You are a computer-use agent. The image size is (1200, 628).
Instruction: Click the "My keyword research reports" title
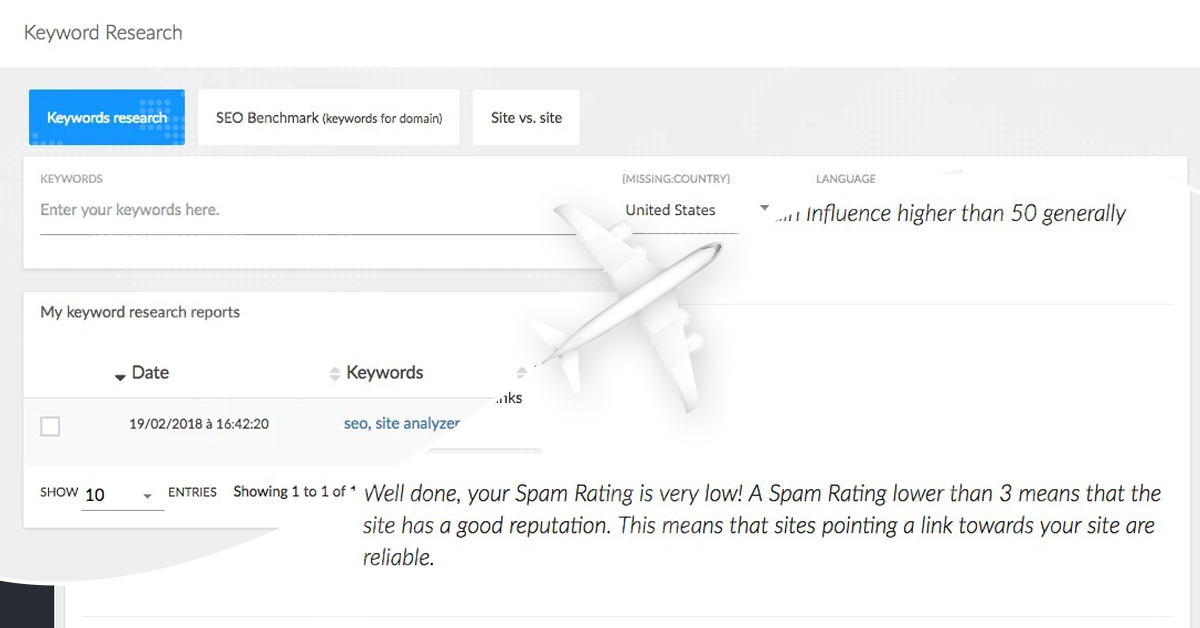click(x=139, y=312)
